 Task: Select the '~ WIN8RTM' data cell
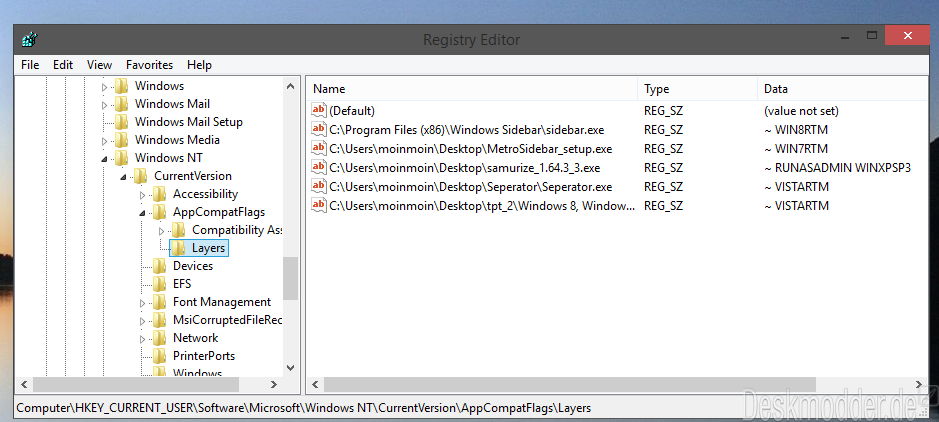pyautogui.click(x=796, y=129)
